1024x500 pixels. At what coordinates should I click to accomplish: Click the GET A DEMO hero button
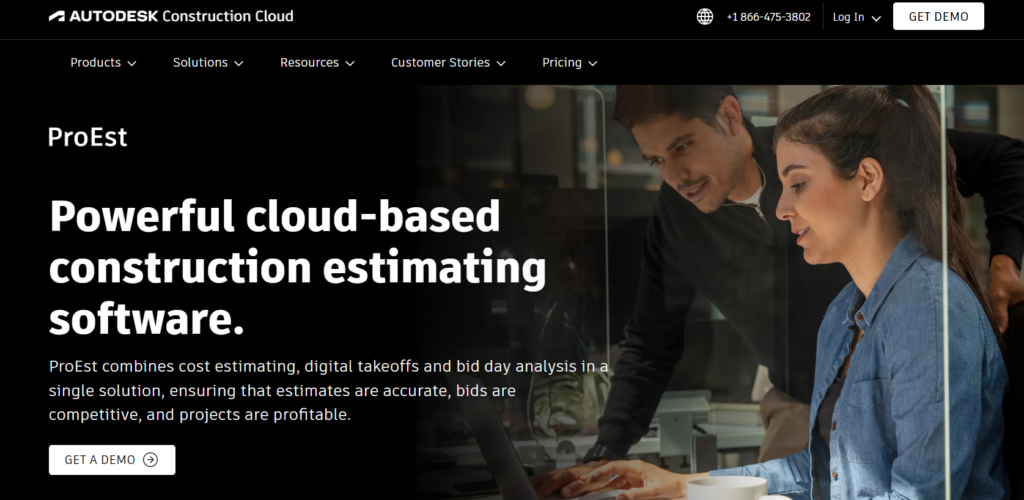[x=111, y=460]
